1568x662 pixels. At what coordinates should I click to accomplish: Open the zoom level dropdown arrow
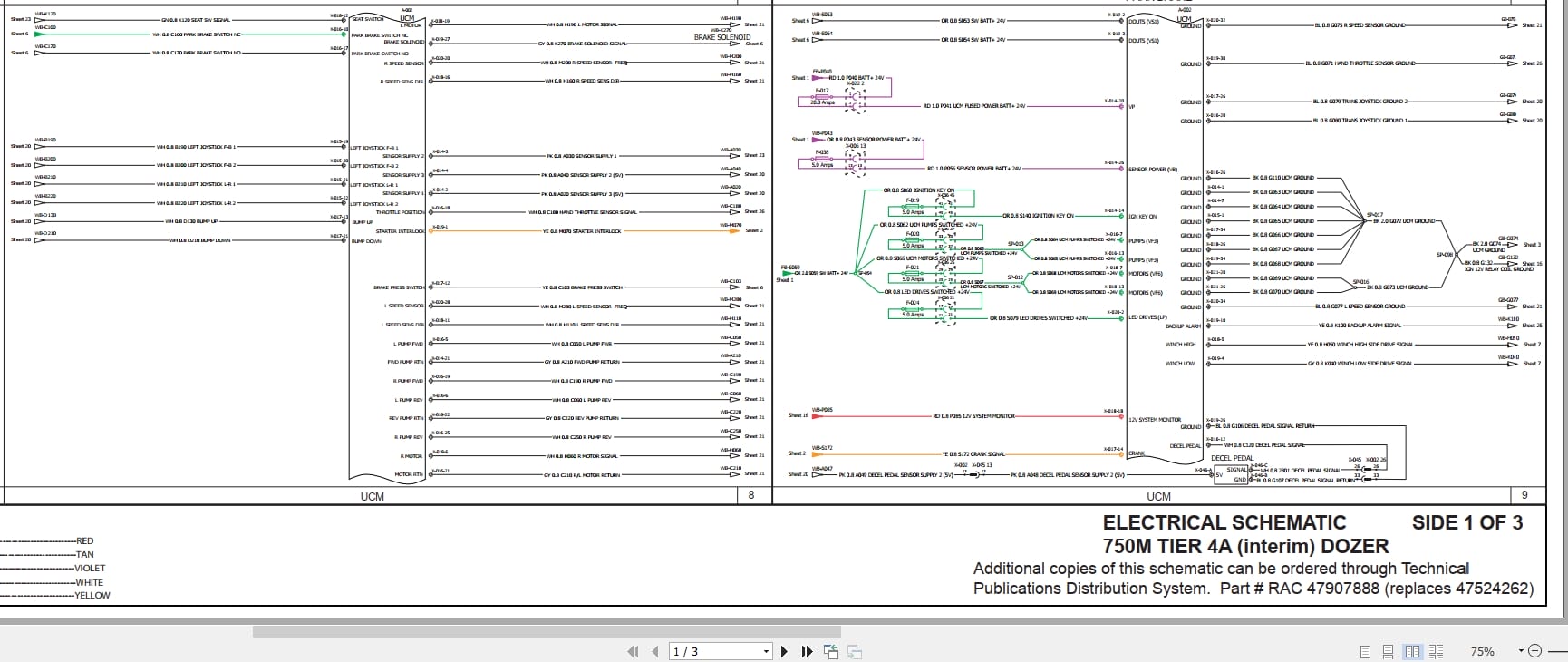(x=1521, y=651)
